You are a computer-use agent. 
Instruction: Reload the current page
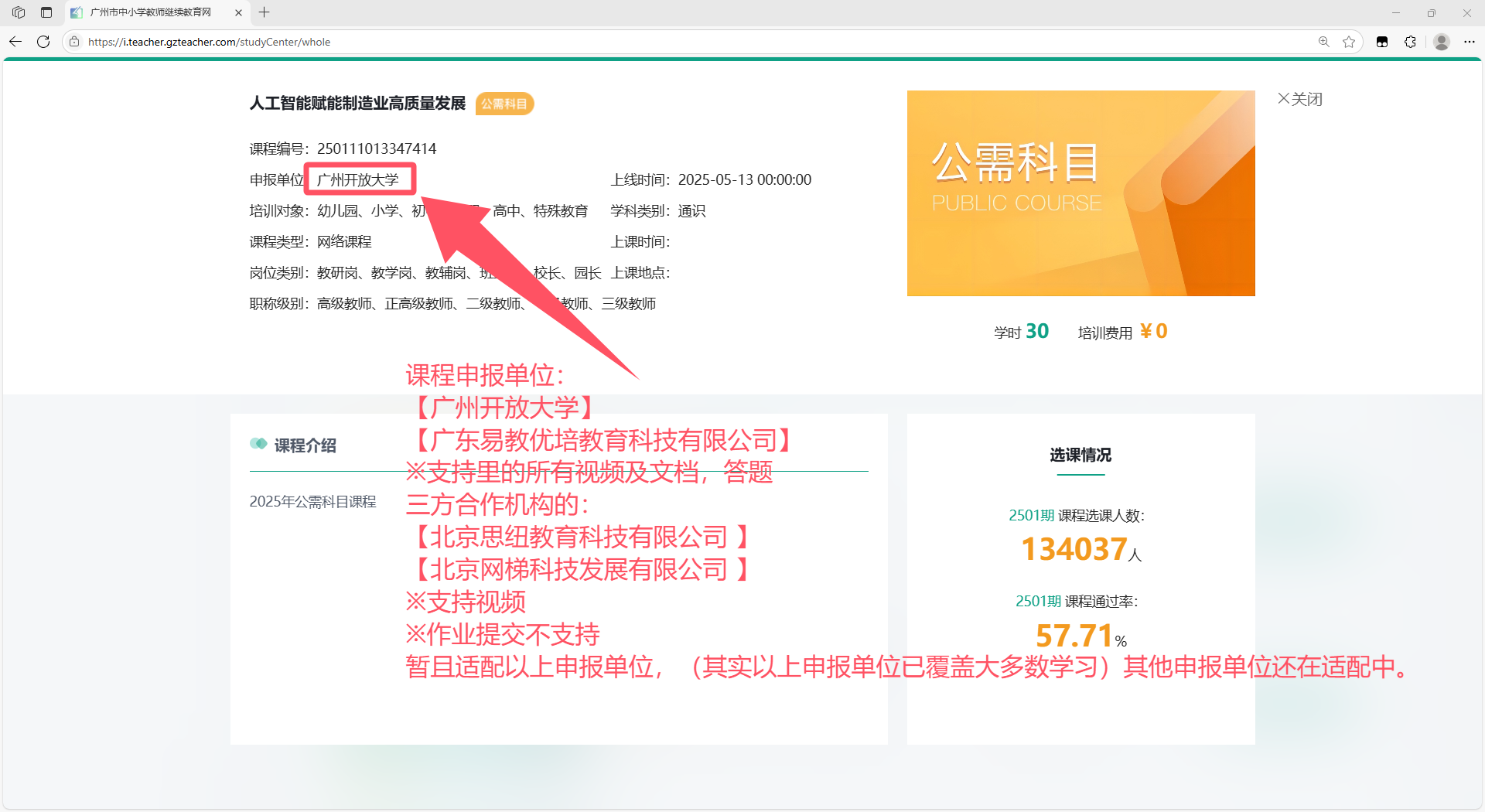(x=43, y=42)
